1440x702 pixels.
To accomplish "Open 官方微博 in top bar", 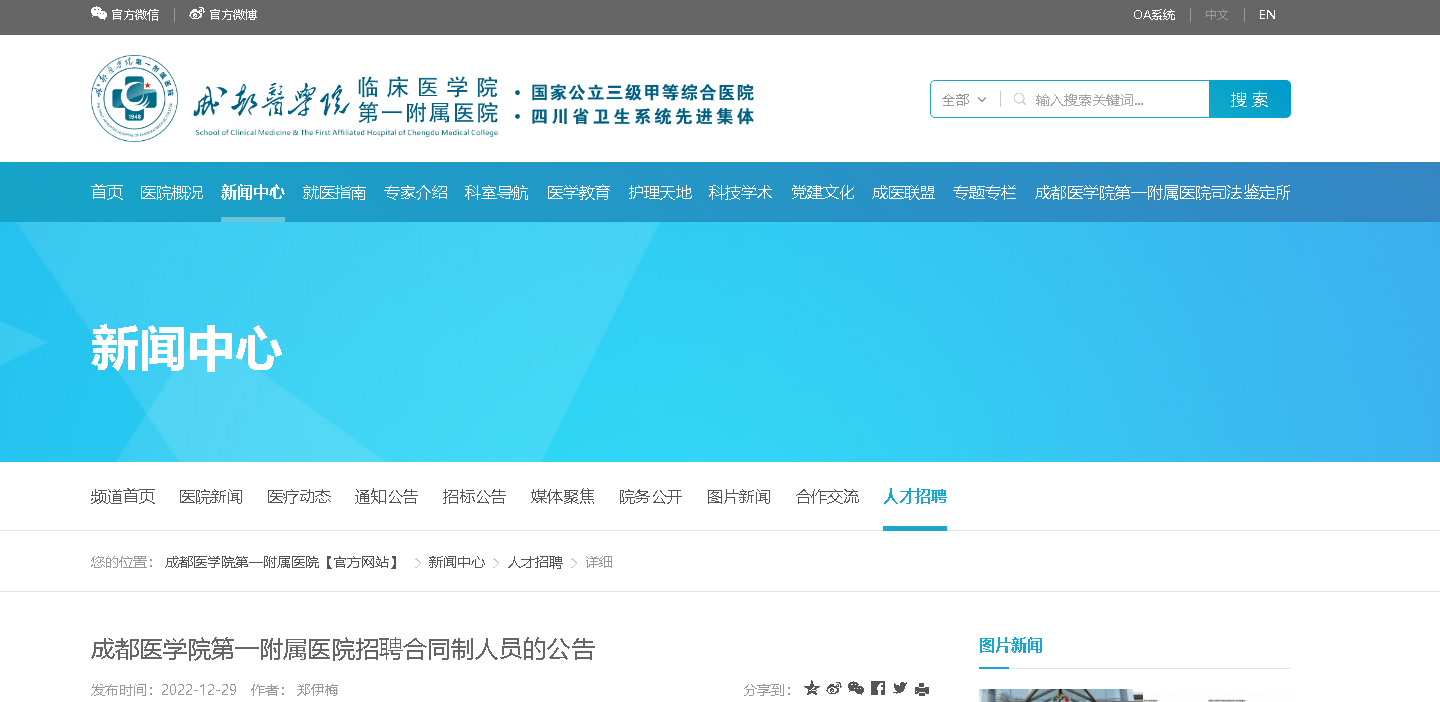I will tap(223, 15).
